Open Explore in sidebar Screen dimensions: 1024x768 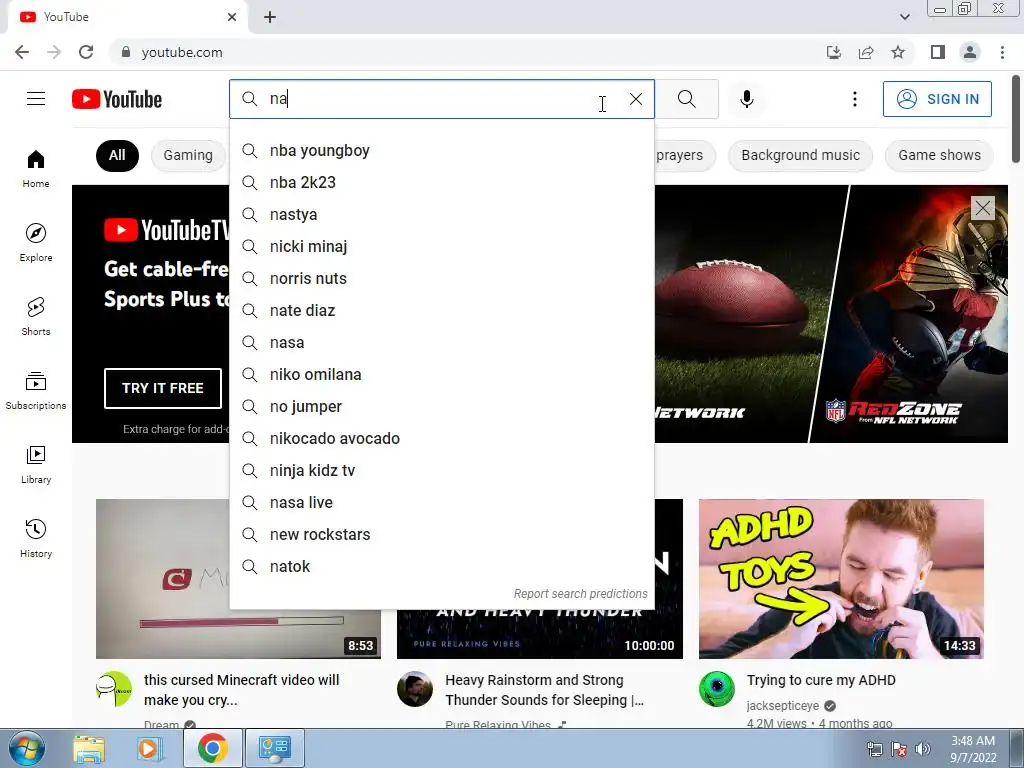pyautogui.click(x=36, y=242)
